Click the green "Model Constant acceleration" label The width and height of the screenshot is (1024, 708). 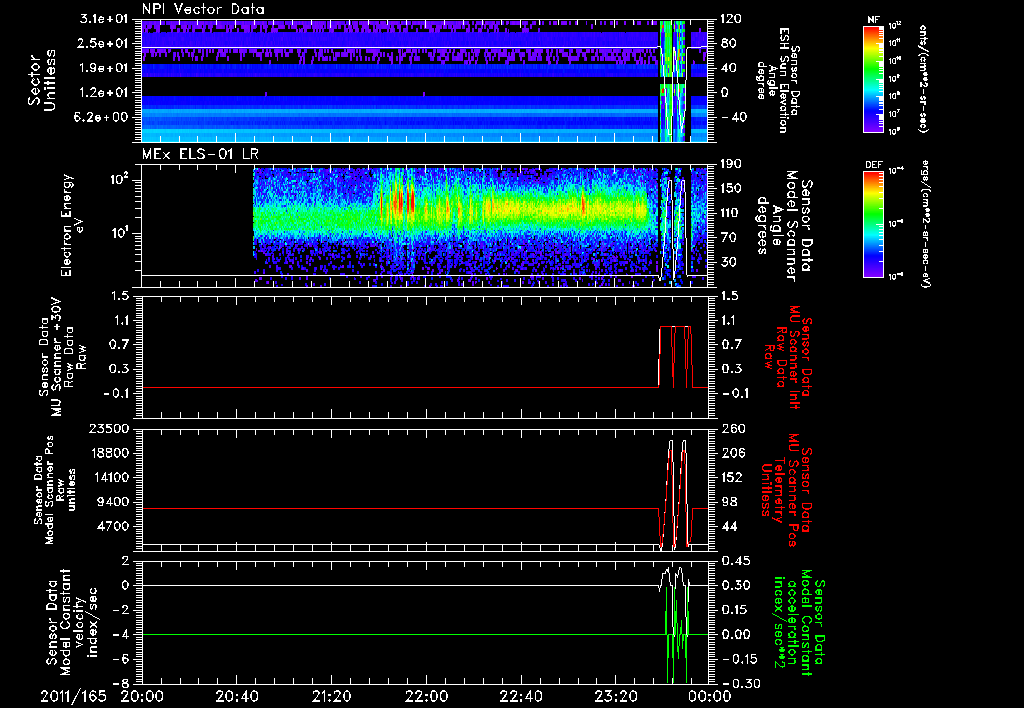coord(798,623)
